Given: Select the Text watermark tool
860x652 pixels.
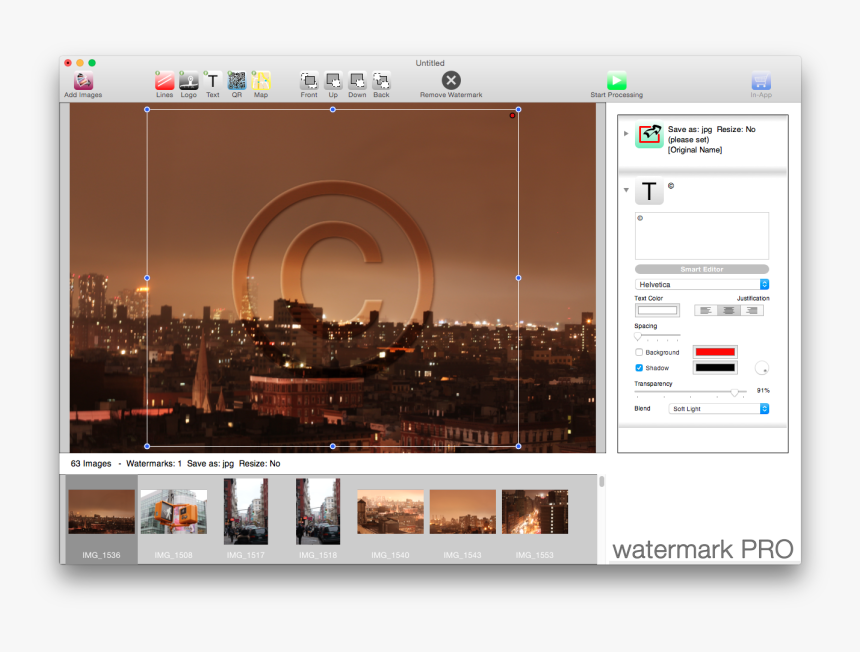Looking at the screenshot, I should [212, 81].
